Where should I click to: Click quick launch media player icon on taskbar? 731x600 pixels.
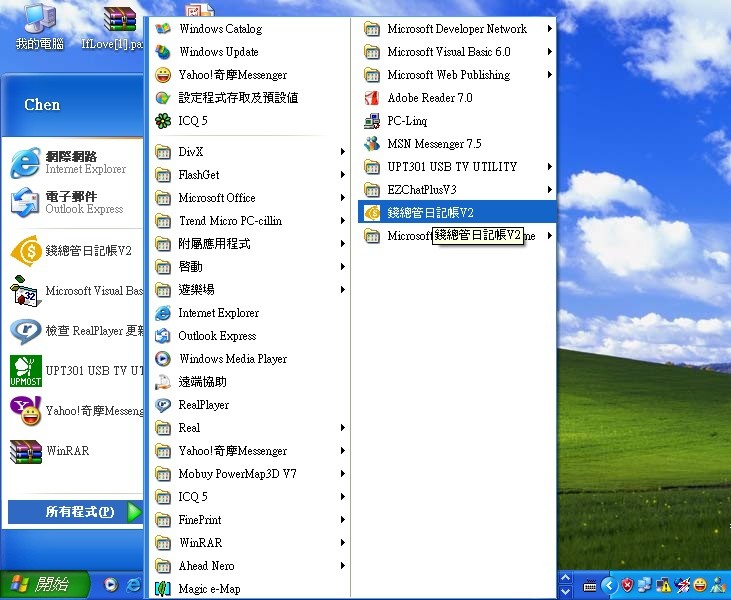coord(110,585)
